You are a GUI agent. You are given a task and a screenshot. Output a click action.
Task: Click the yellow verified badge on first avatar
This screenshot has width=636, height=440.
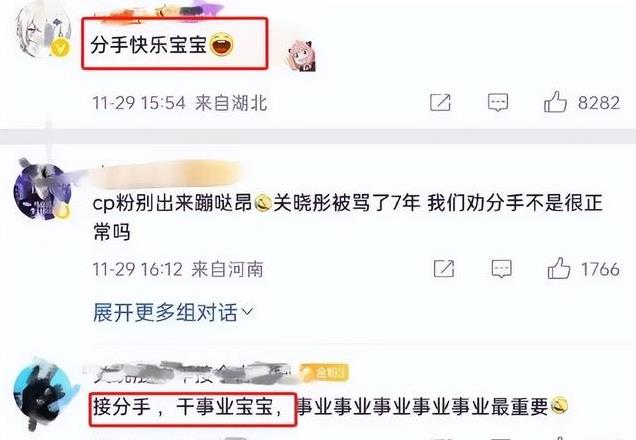point(60,48)
